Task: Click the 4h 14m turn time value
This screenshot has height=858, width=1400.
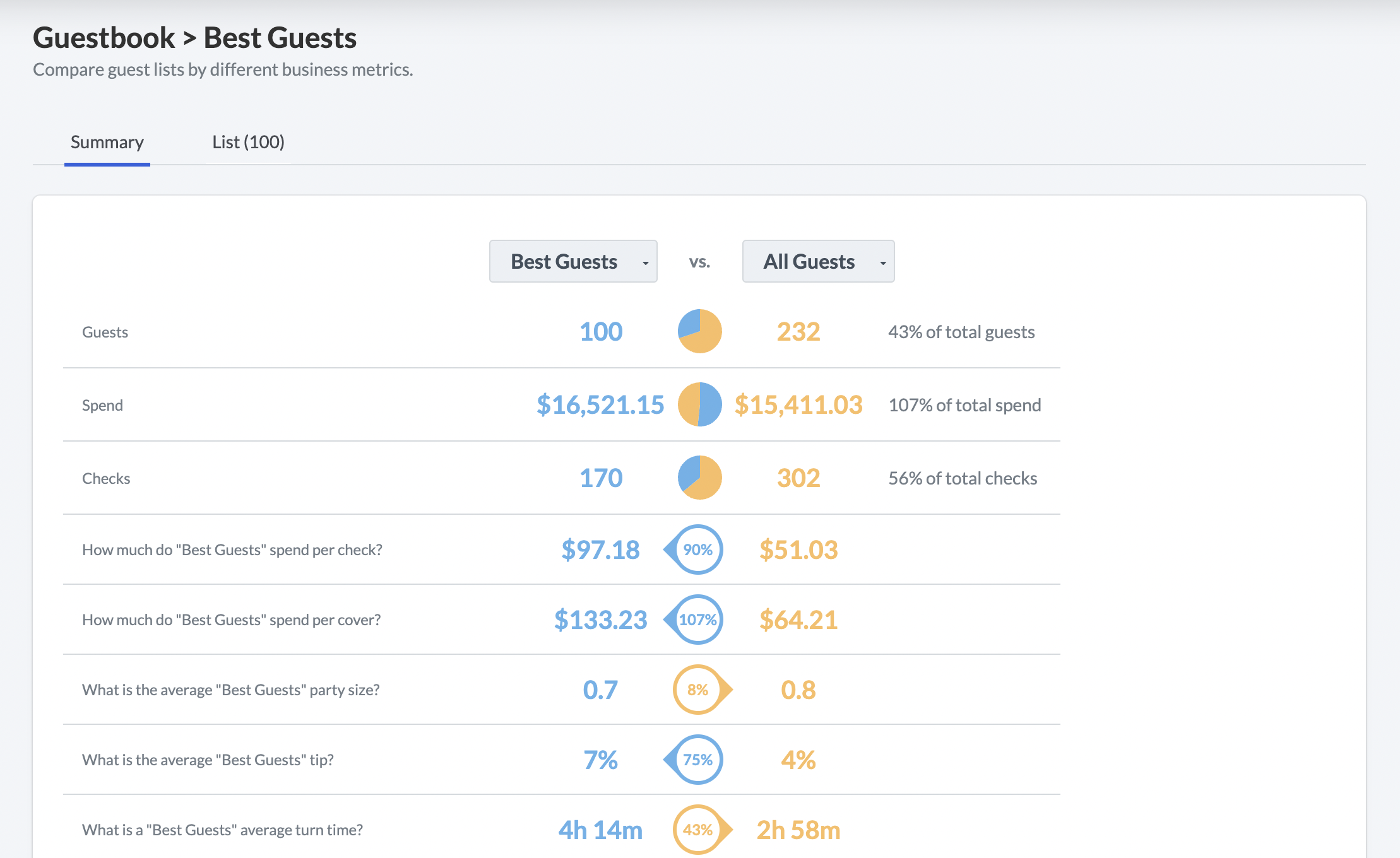Action: click(x=600, y=830)
